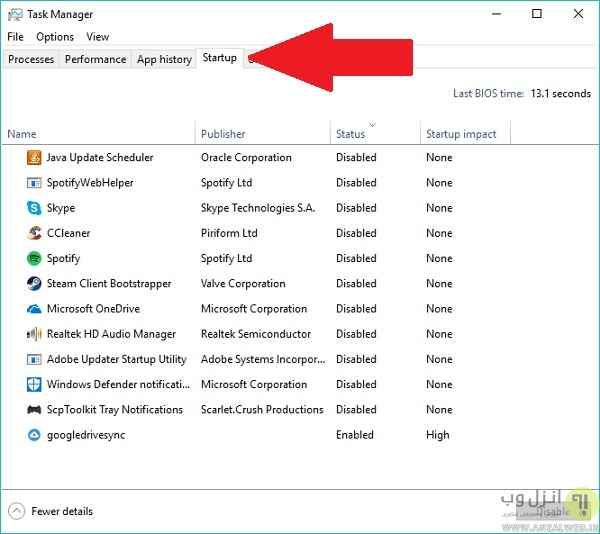Viewport: 600px width, 534px height.
Task: Click the Microsoft OneDrive cloud icon
Action: pyautogui.click(x=34, y=309)
